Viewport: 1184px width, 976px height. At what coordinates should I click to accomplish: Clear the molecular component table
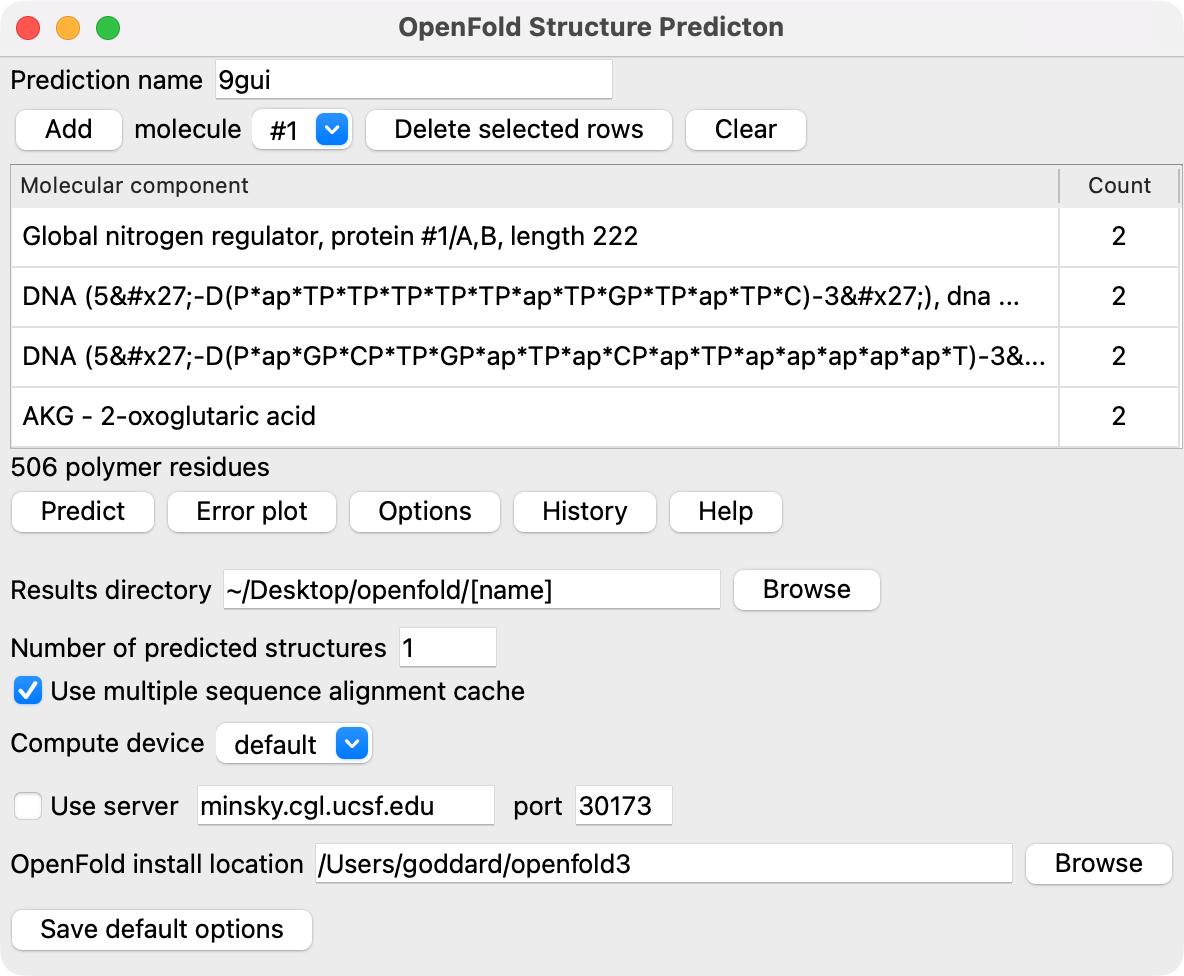tap(745, 129)
